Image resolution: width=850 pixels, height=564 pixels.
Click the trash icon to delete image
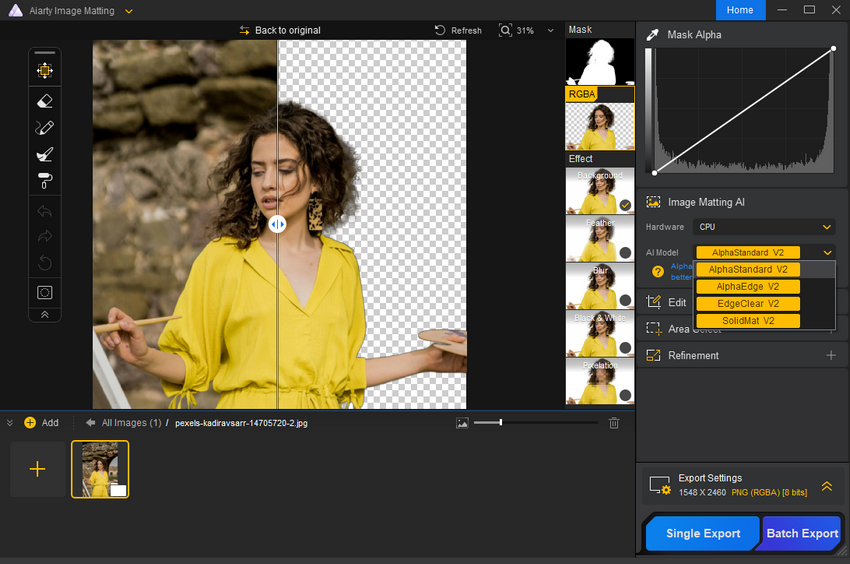[x=614, y=423]
